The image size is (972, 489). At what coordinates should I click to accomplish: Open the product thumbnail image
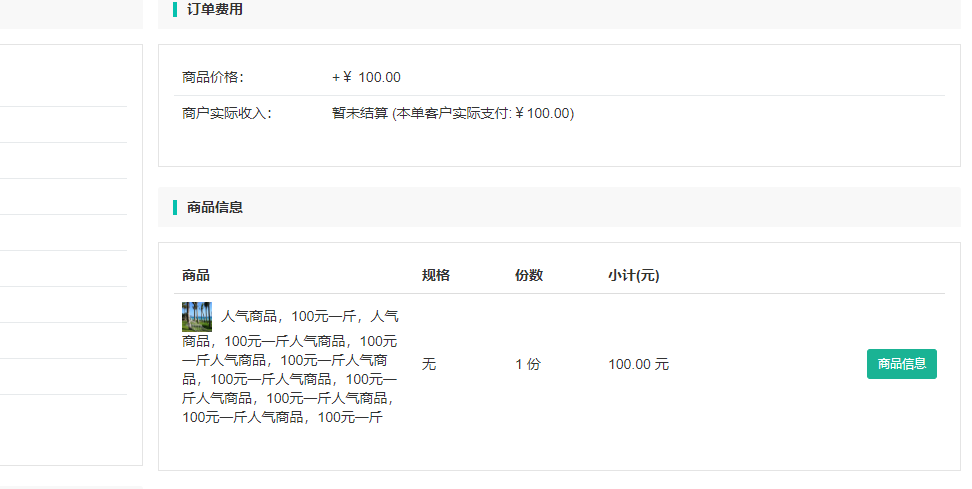[197, 317]
